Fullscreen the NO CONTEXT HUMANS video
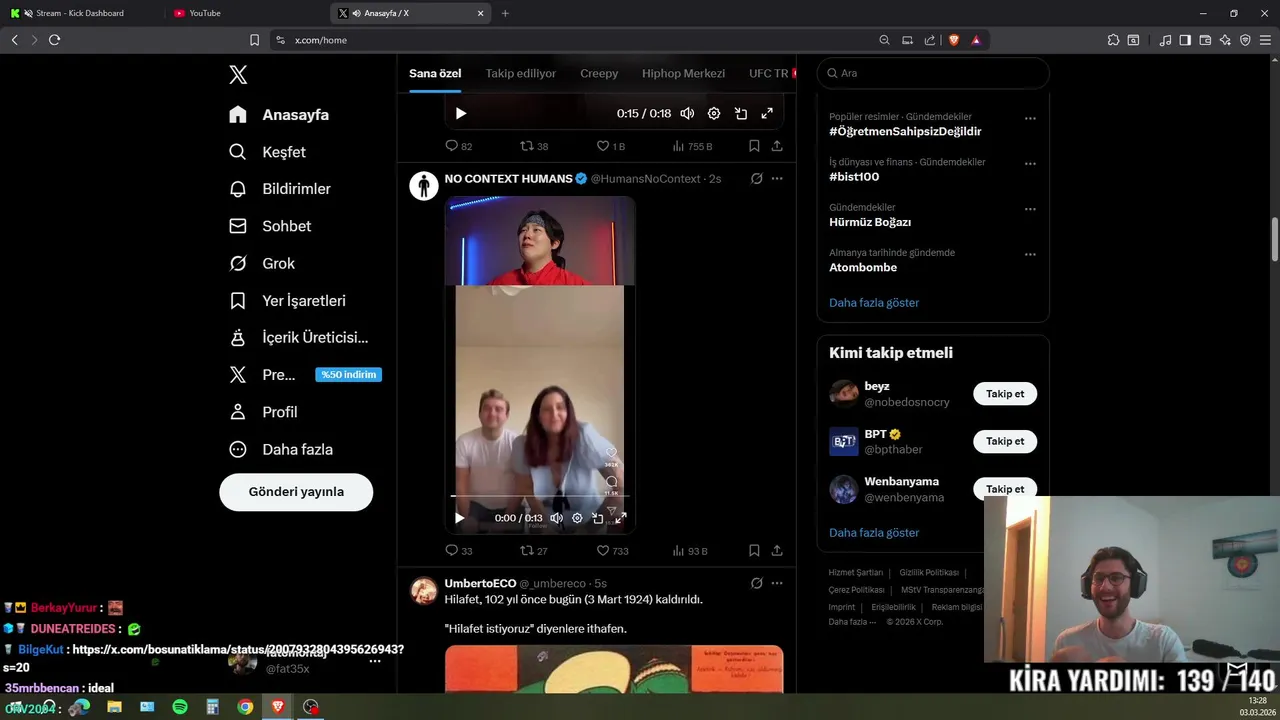This screenshot has height=720, width=1280. coord(620,518)
